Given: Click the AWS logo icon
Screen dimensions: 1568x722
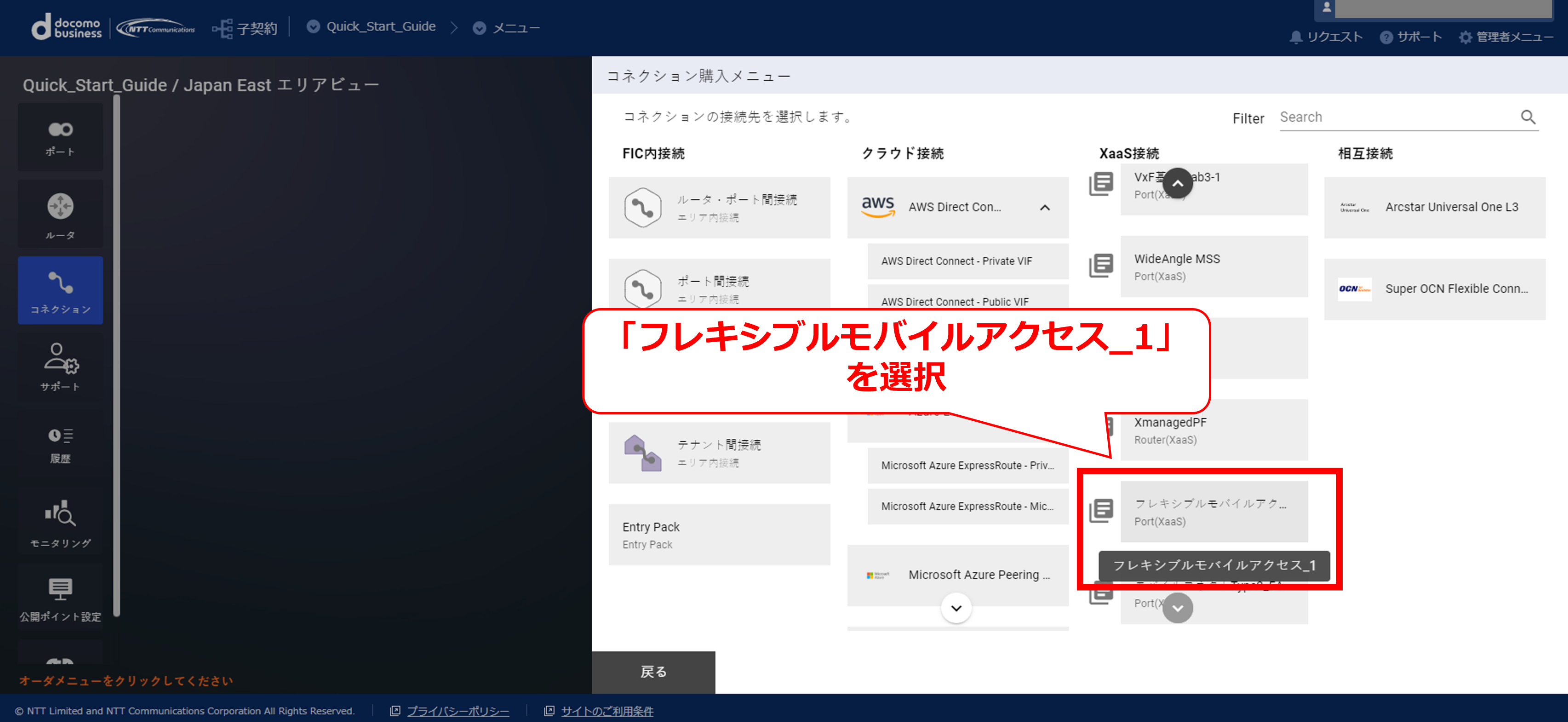Looking at the screenshot, I should click(x=878, y=207).
